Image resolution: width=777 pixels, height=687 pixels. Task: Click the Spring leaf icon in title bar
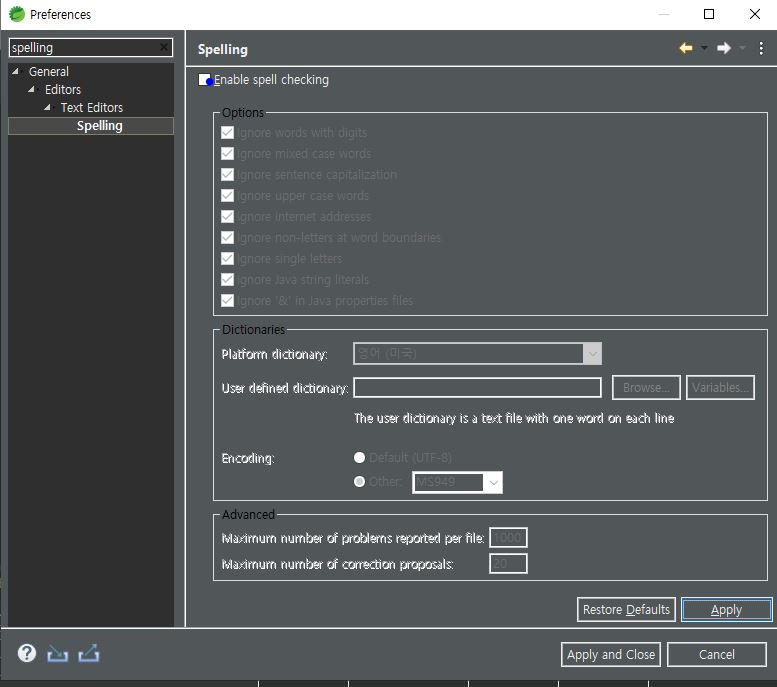pos(16,14)
